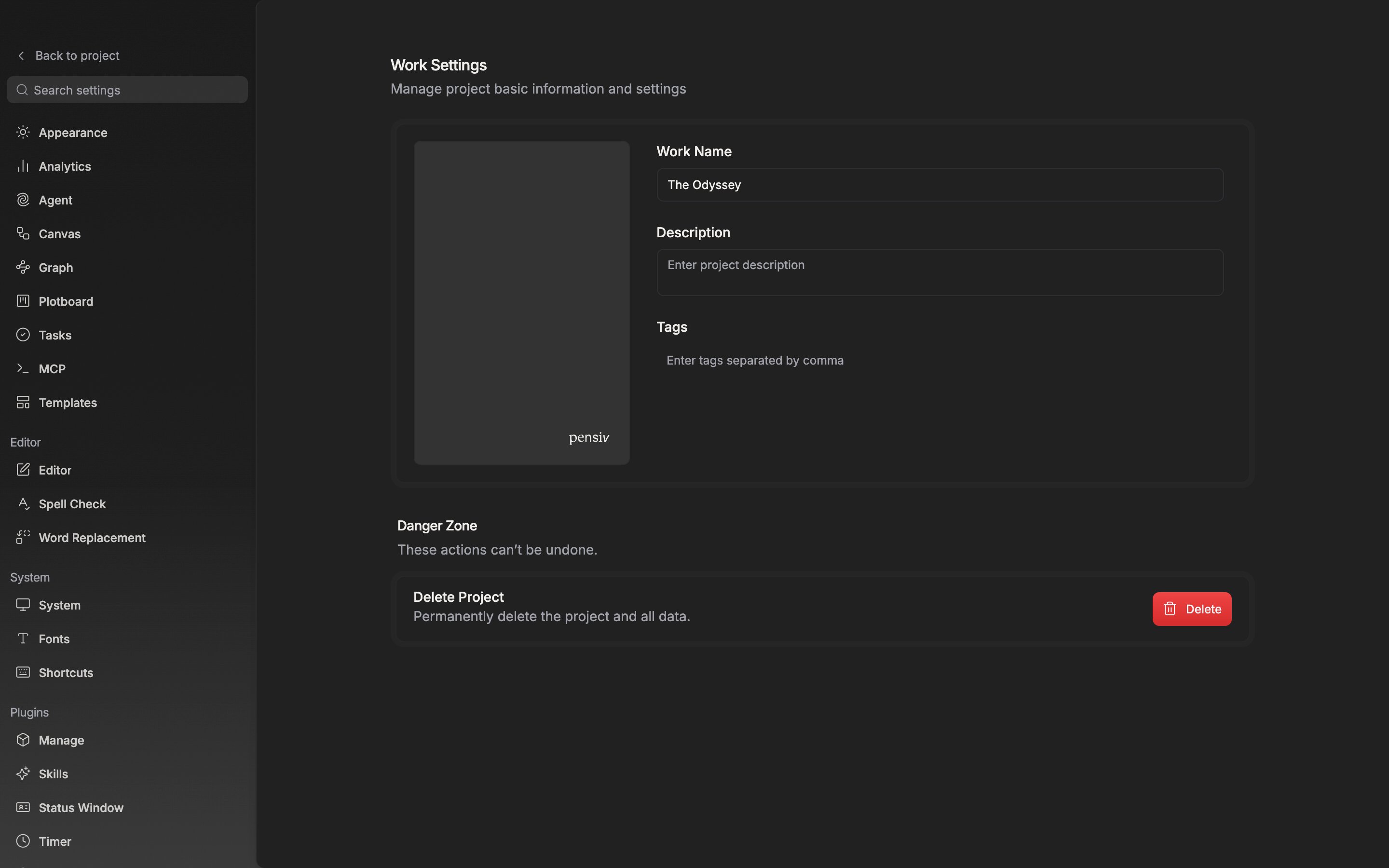Click the Skills sparkle icon
This screenshot has height=868, width=1389.
(x=23, y=774)
